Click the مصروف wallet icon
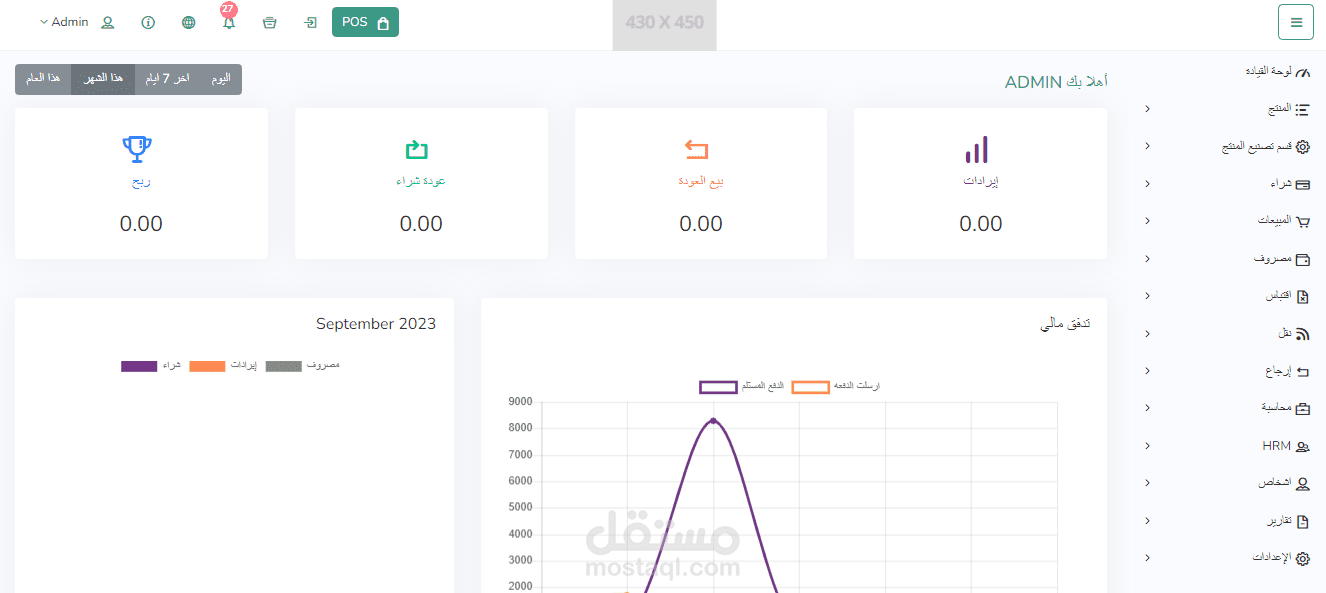 pos(1302,259)
